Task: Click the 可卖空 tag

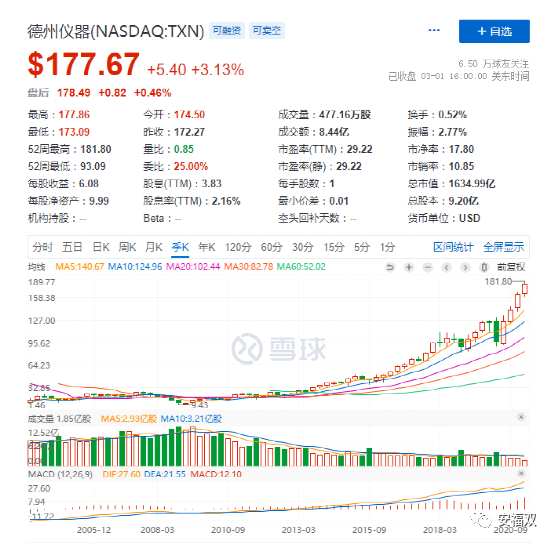Action: (x=267, y=31)
